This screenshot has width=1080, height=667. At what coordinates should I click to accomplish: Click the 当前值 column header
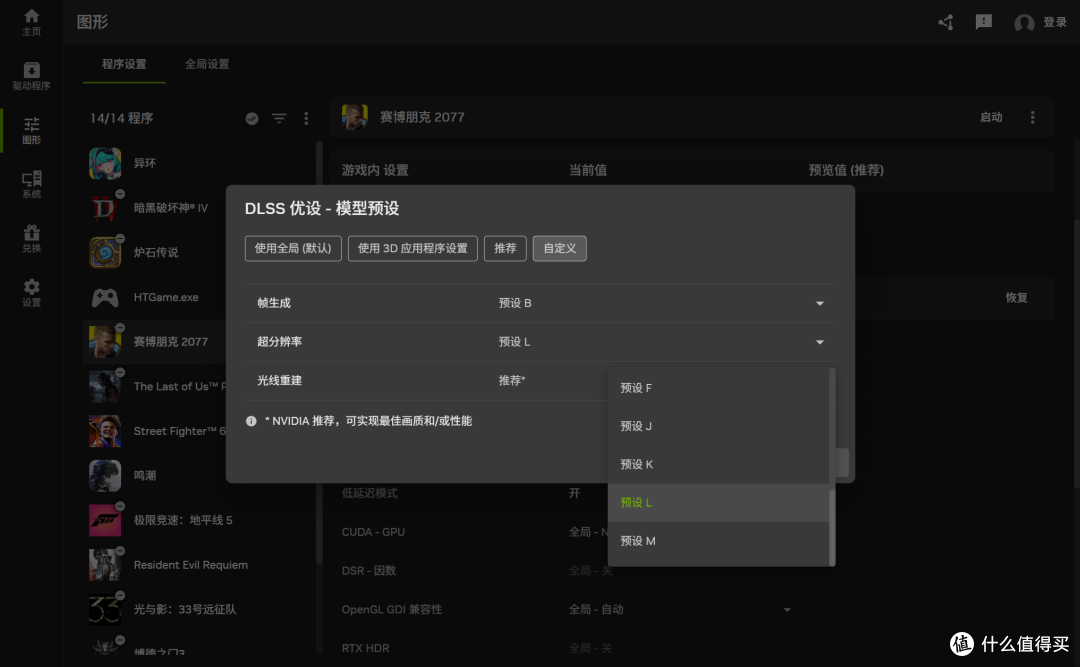pyautogui.click(x=588, y=170)
